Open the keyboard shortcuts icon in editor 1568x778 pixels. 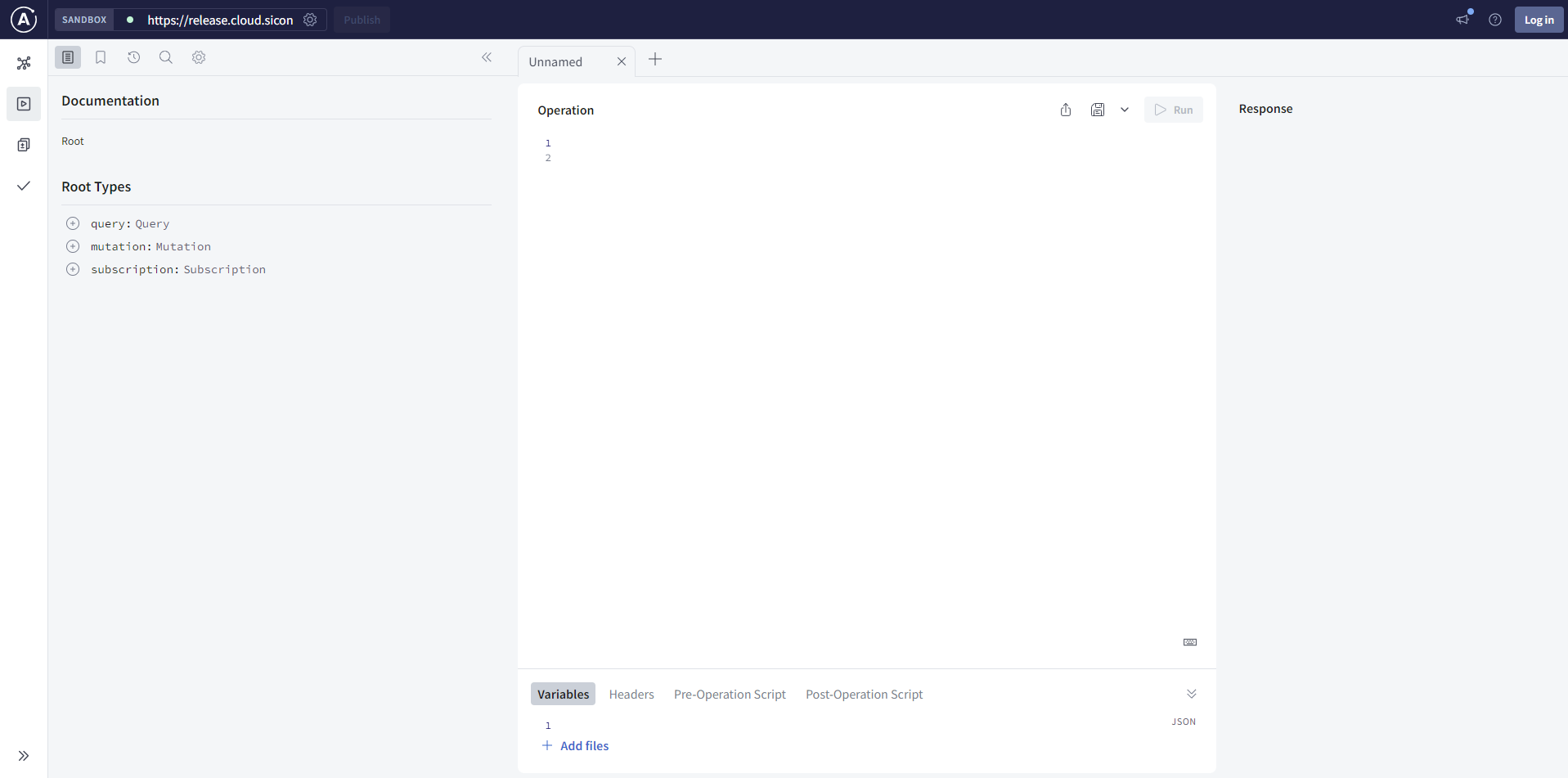(1190, 642)
